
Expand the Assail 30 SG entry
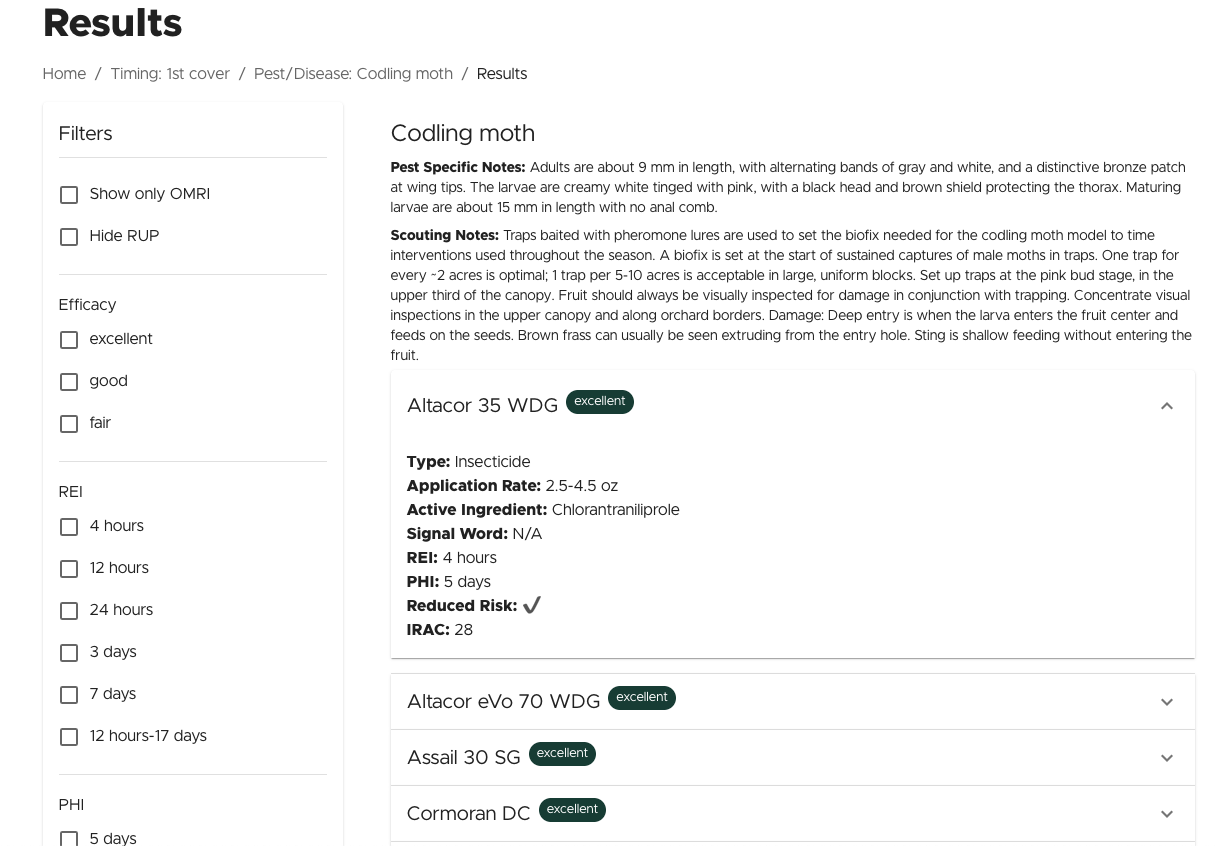pos(463,758)
